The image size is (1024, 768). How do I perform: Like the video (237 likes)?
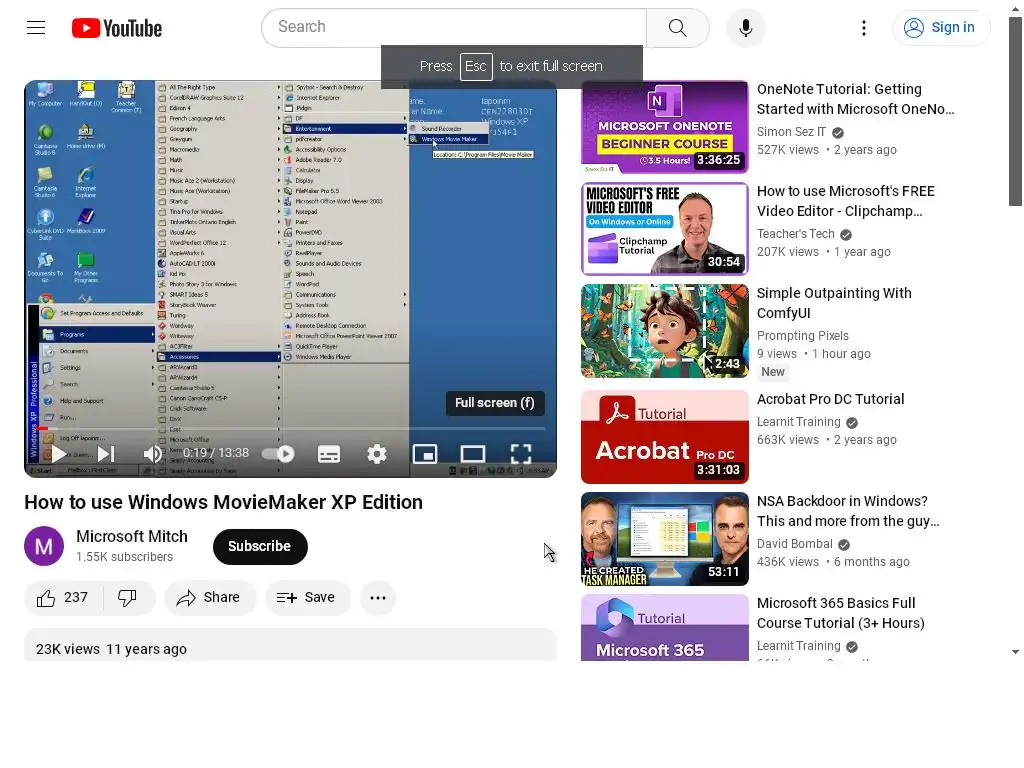[x=63, y=598]
